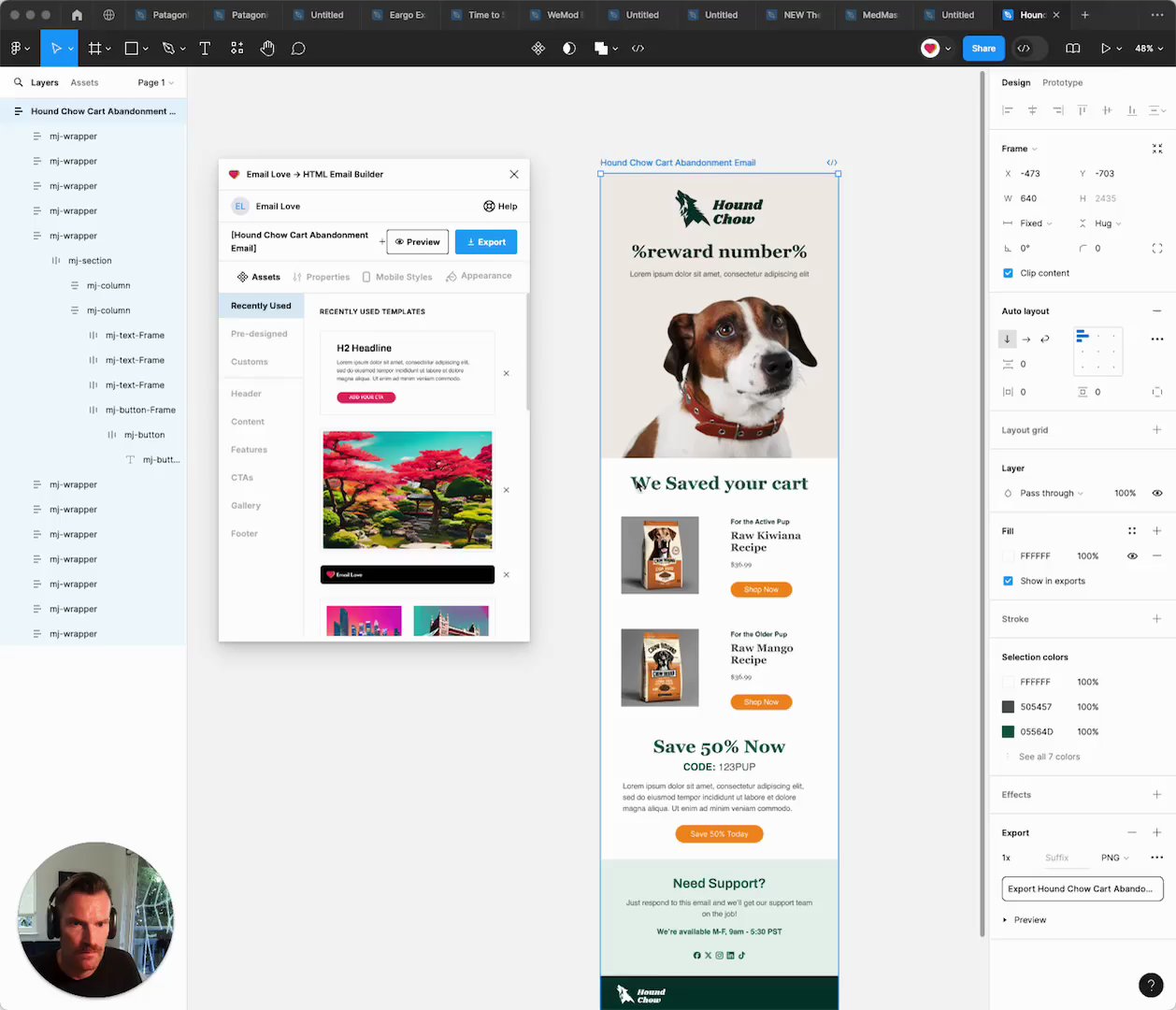1176x1010 pixels.
Task: Click See all 7 colors link
Action: (1049, 757)
